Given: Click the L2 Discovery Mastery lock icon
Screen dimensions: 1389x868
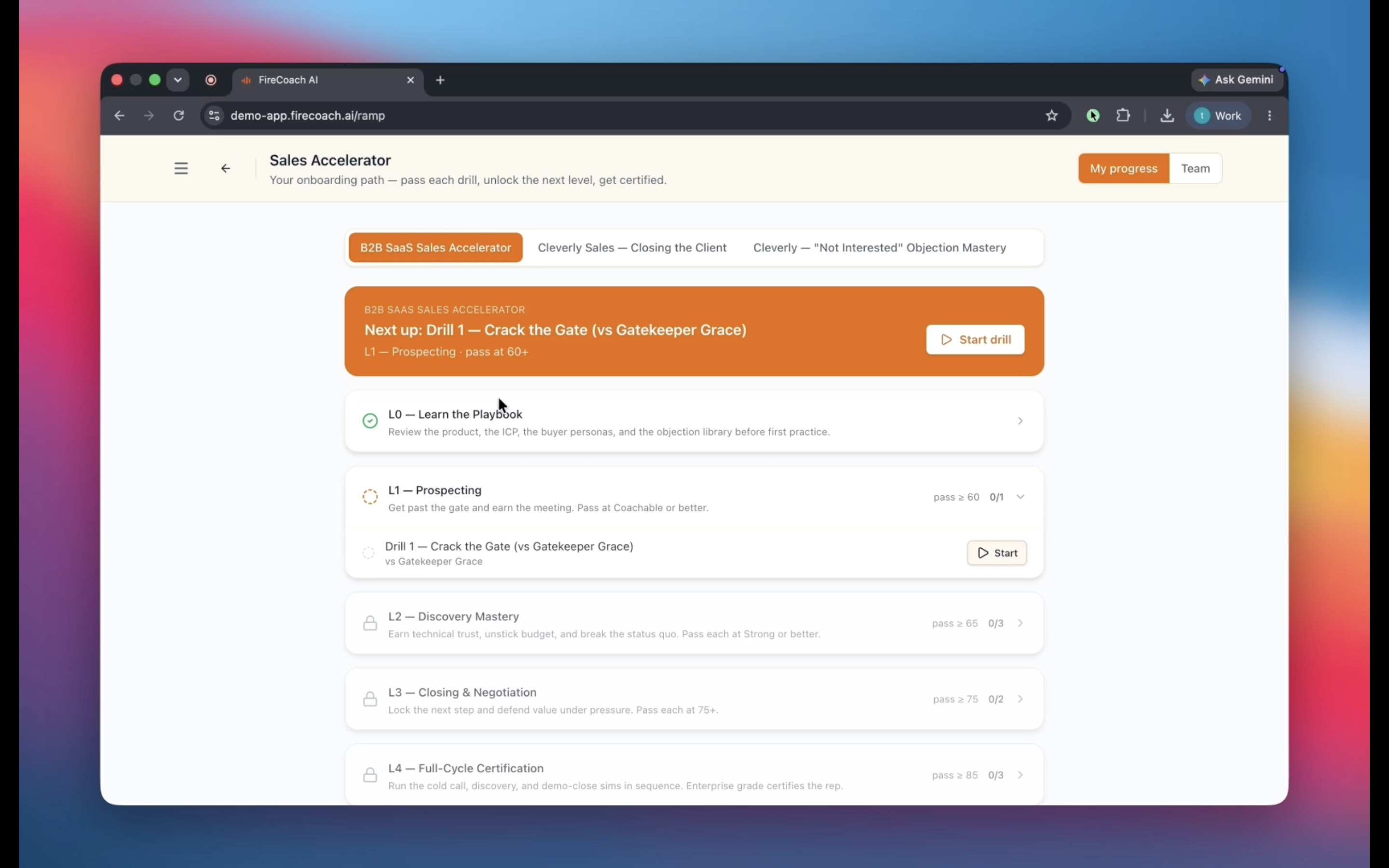Looking at the screenshot, I should coord(370,623).
